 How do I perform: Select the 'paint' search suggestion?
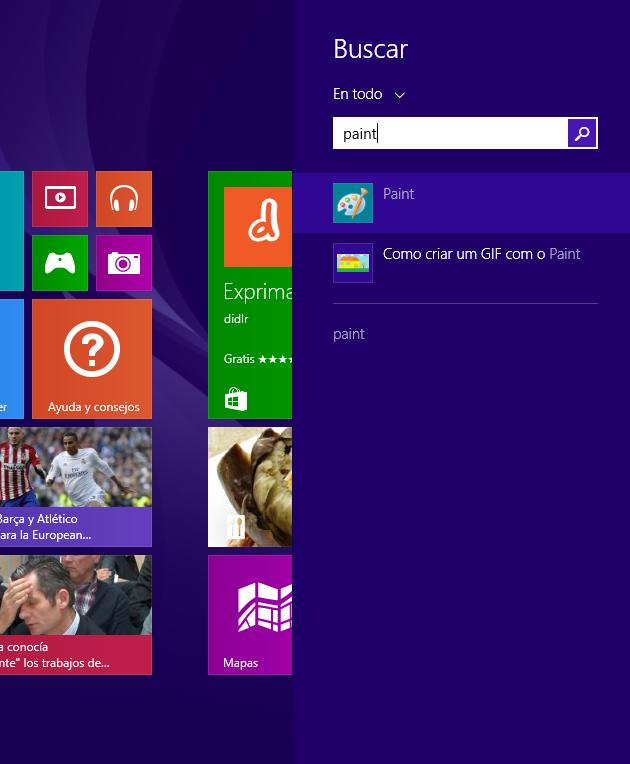point(349,334)
